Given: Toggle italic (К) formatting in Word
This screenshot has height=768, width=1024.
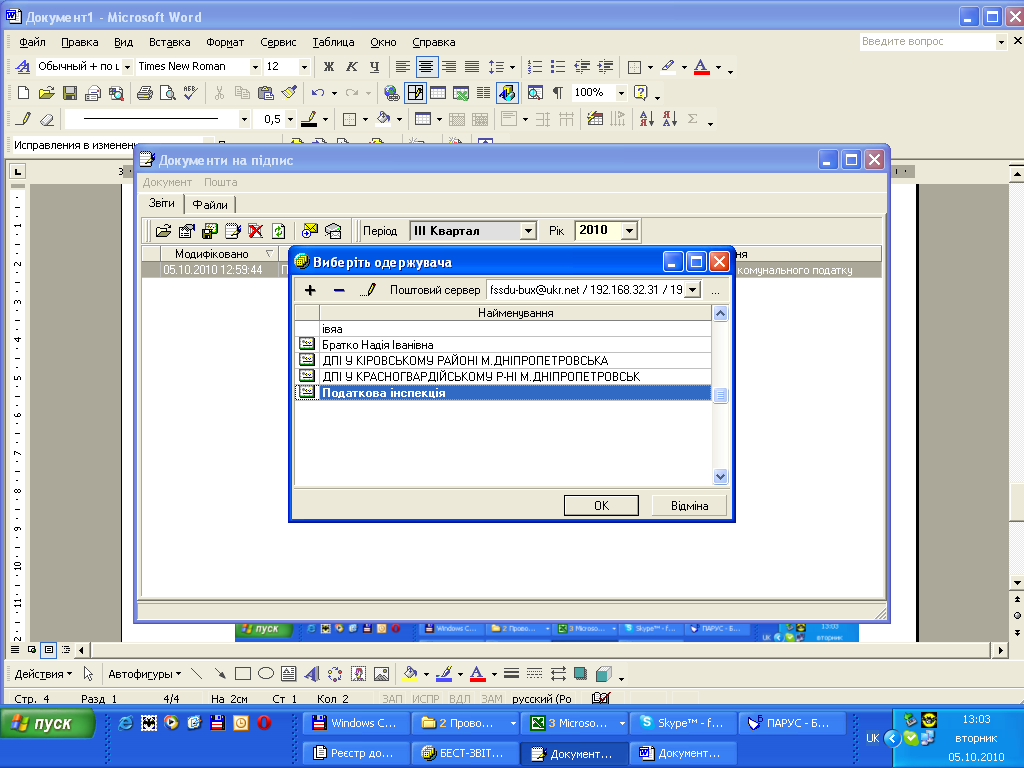Looking at the screenshot, I should tap(351, 66).
